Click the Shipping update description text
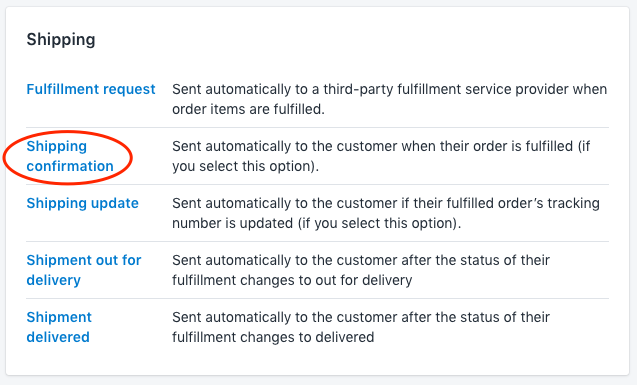 386,213
